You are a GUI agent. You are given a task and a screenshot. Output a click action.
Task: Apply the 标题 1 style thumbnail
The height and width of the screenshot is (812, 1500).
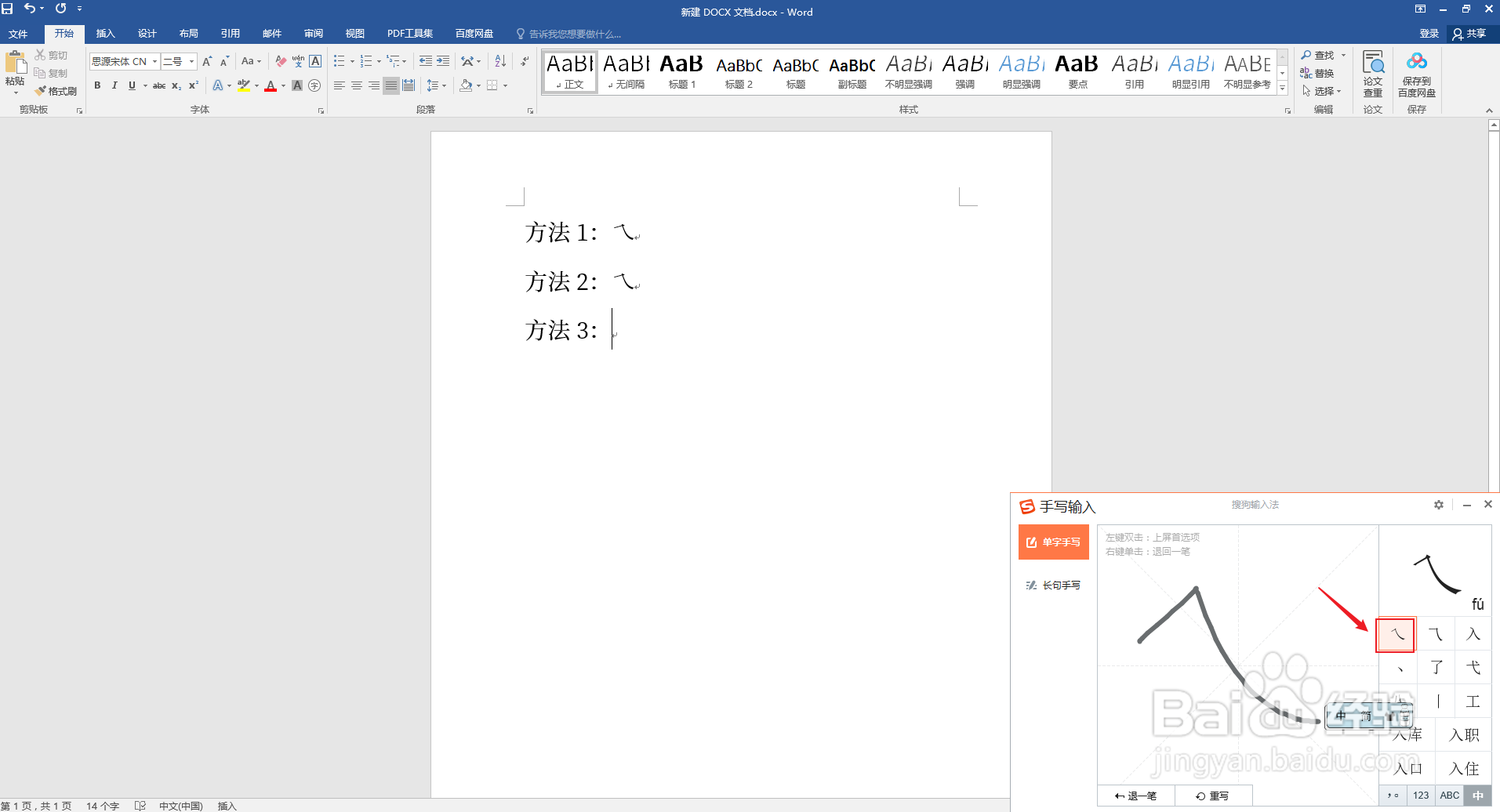click(x=682, y=71)
